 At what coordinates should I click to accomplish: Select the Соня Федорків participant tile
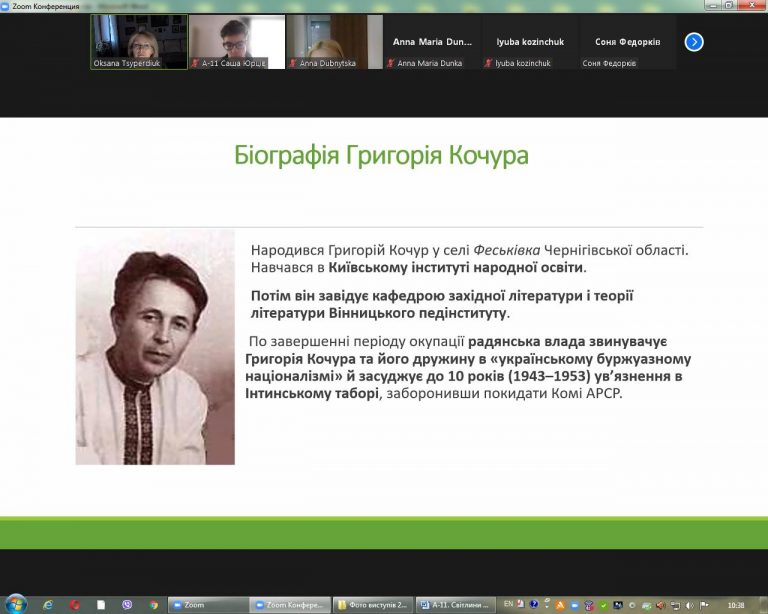tap(627, 42)
